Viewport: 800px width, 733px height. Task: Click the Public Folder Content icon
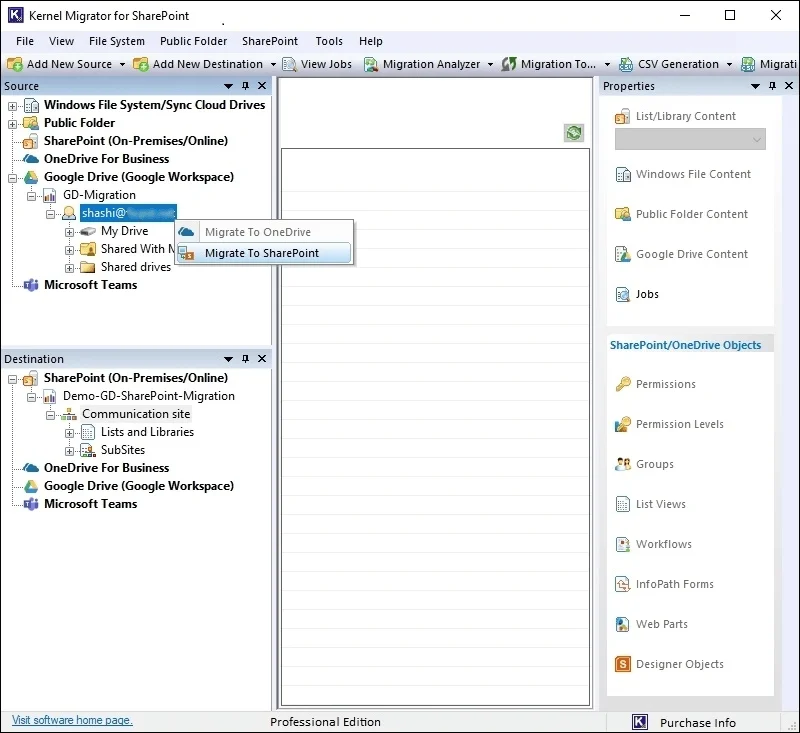(x=622, y=215)
